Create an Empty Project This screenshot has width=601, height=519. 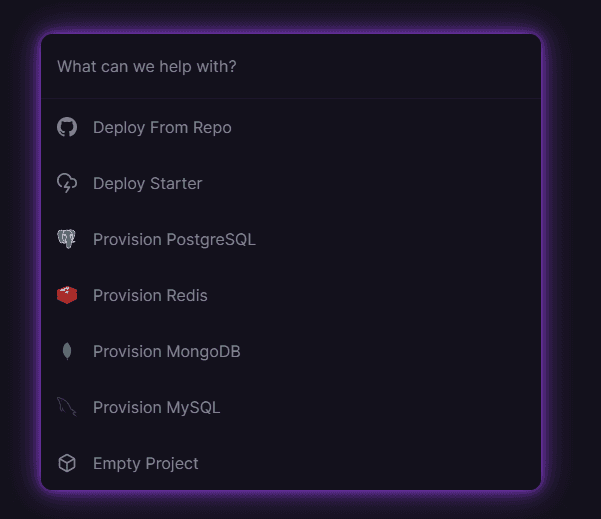point(290,463)
